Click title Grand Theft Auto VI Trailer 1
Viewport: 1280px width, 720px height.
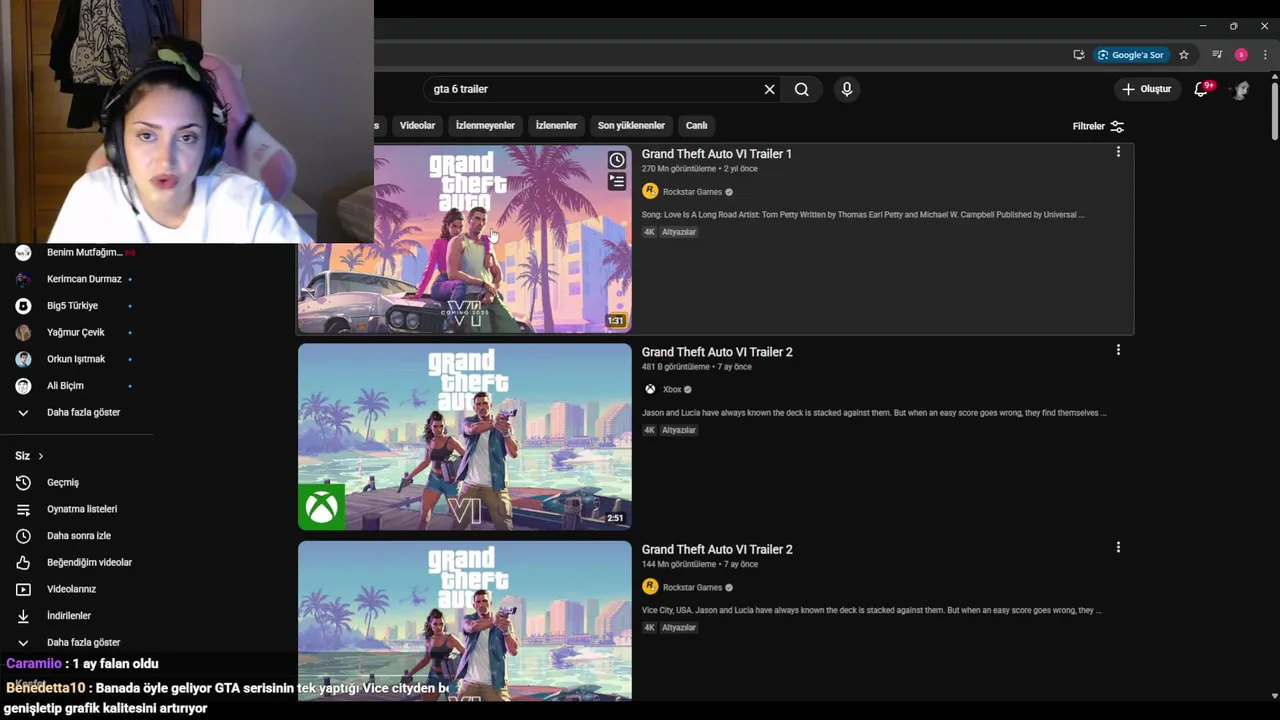point(716,154)
